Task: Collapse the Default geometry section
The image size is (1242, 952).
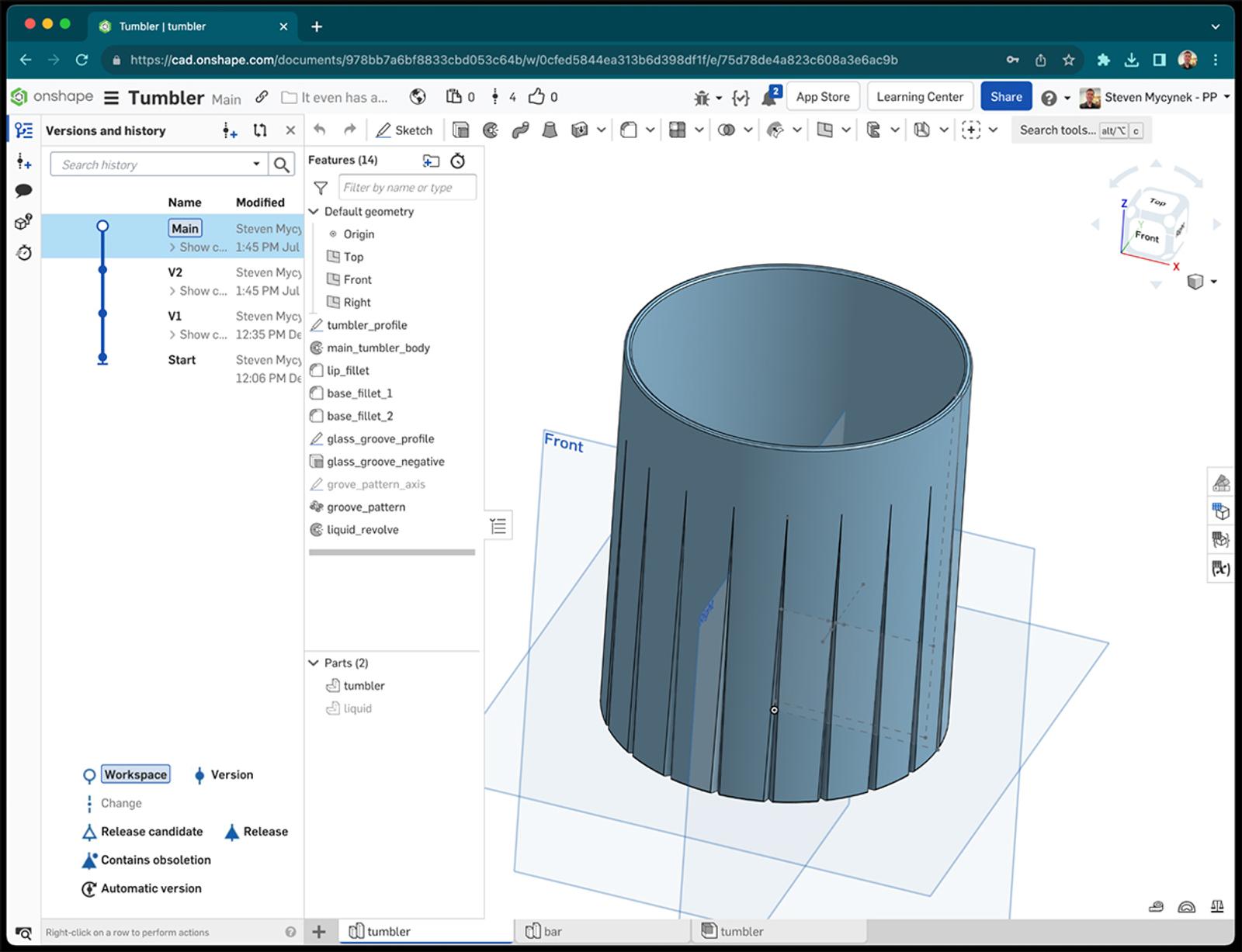Action: pos(314,211)
